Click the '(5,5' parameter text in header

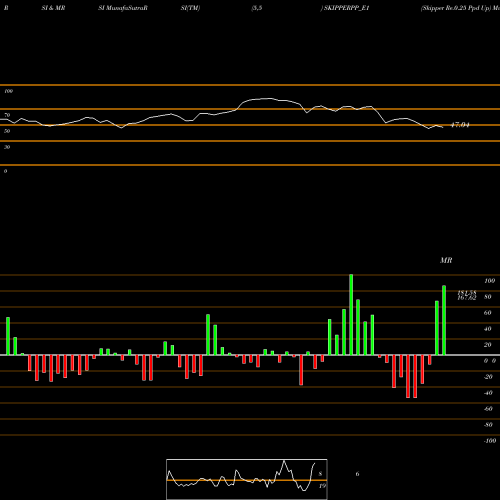257,8
